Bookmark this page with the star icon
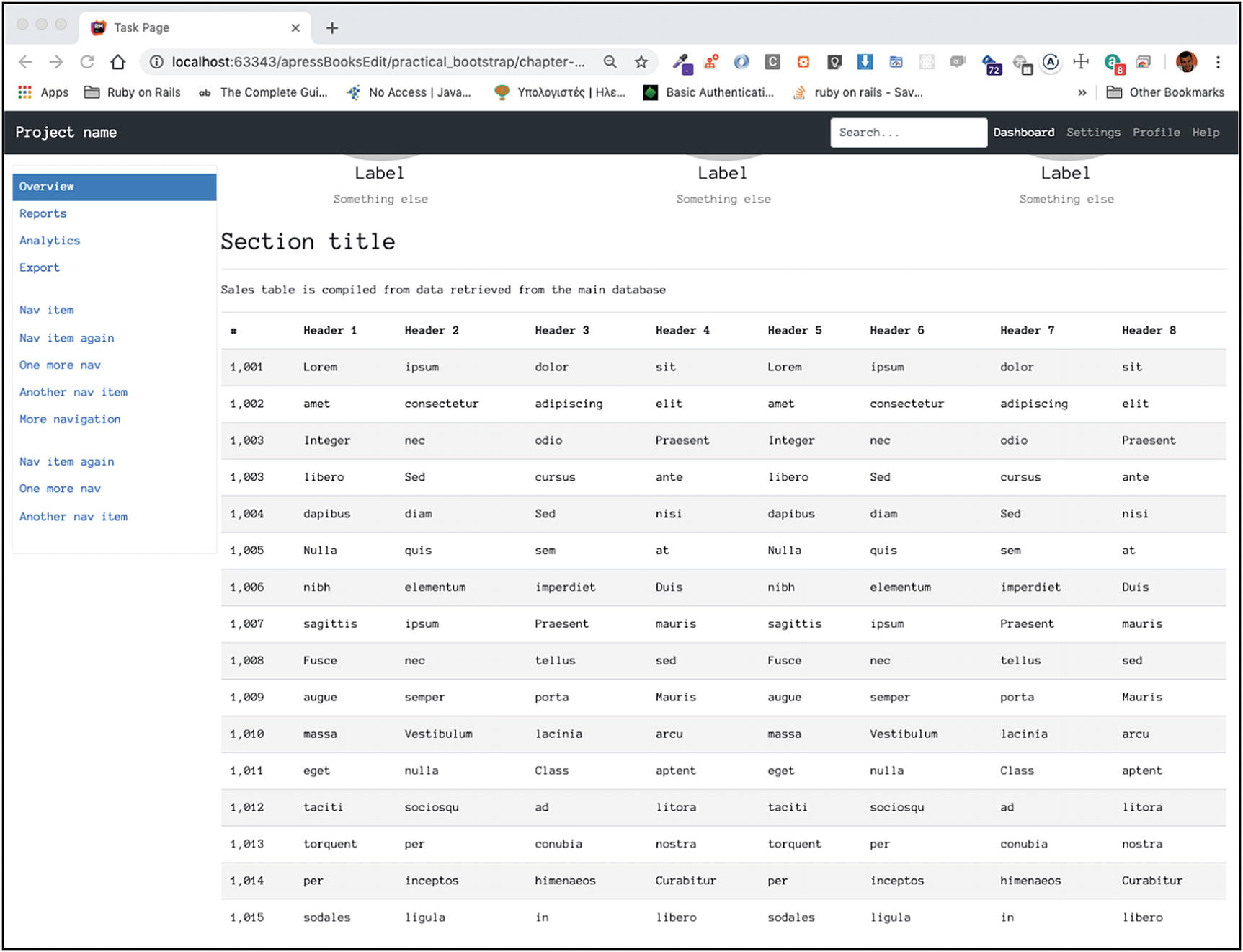1243x952 pixels. pyautogui.click(x=641, y=62)
